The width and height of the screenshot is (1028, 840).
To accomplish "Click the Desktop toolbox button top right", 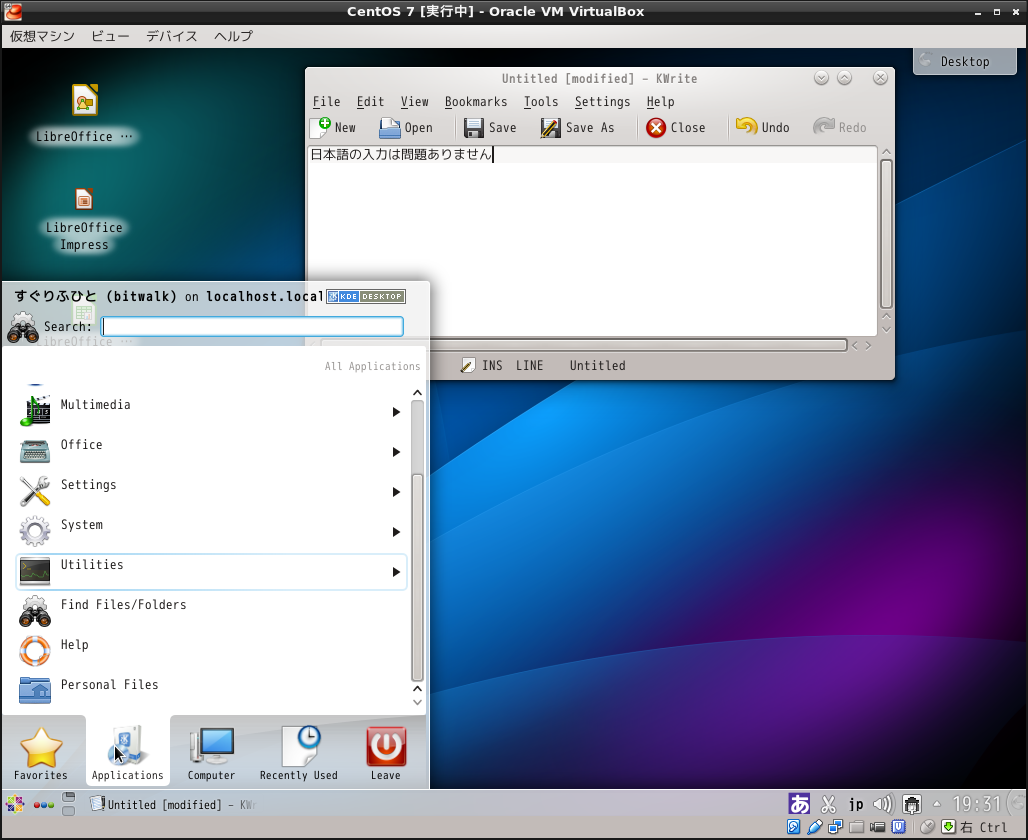I will 963,61.
